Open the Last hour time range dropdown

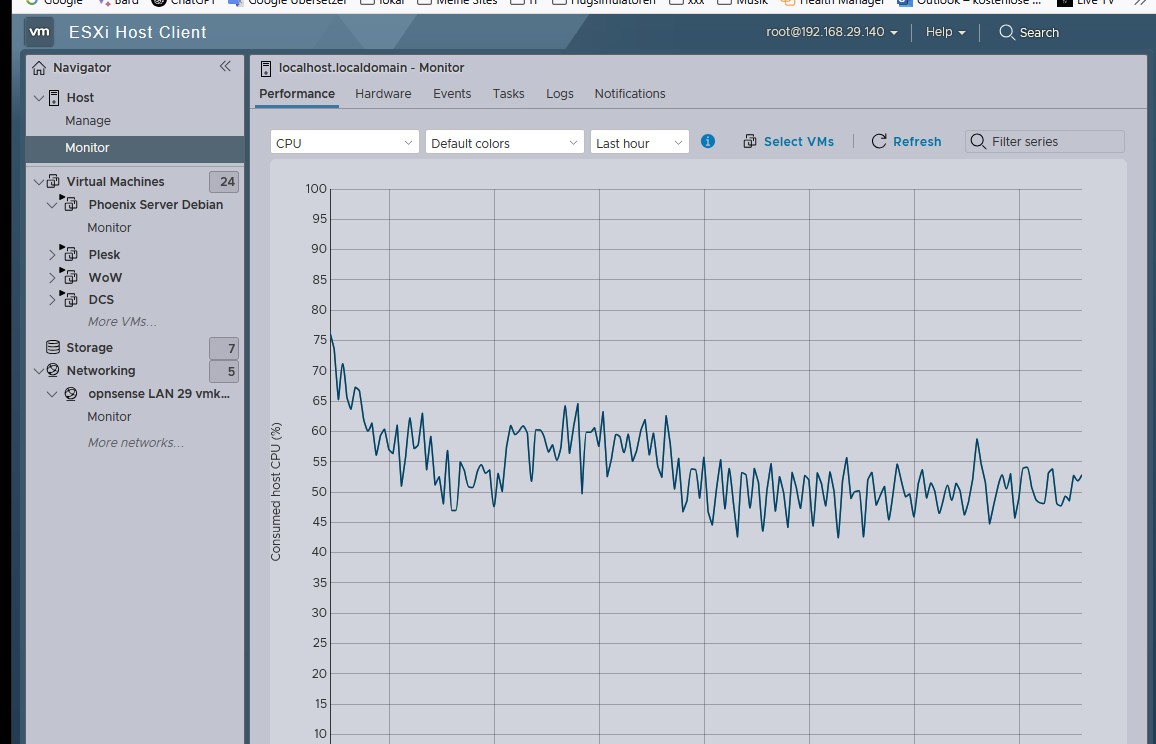click(639, 143)
